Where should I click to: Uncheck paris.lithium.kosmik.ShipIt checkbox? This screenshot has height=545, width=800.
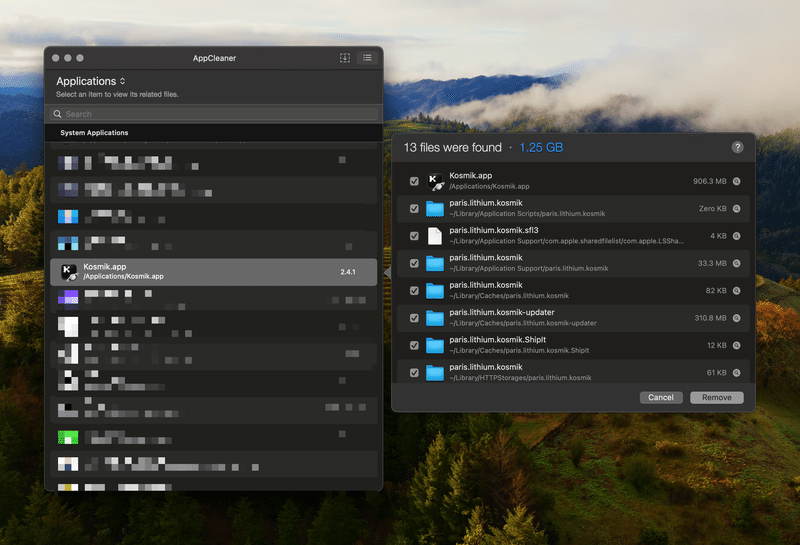click(x=414, y=345)
